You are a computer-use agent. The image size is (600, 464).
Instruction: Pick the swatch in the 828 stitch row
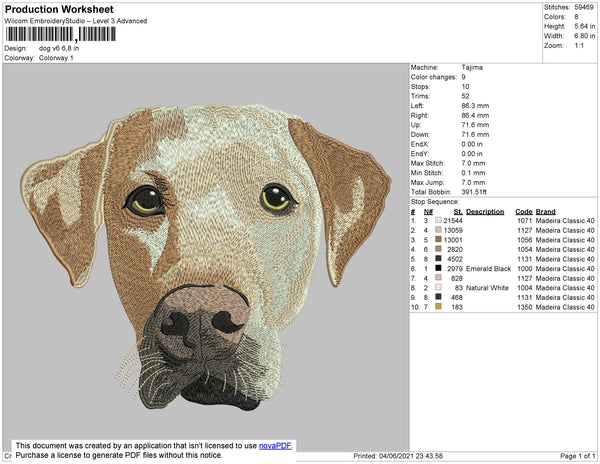tap(438, 278)
